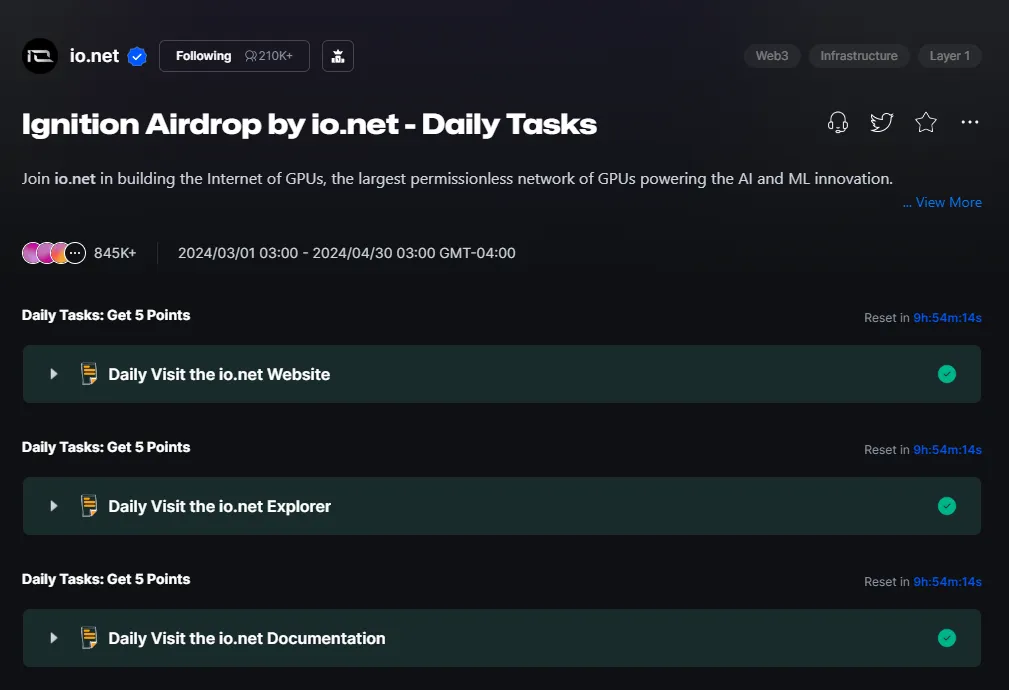
Task: Open the io.net space name link
Action: point(94,56)
